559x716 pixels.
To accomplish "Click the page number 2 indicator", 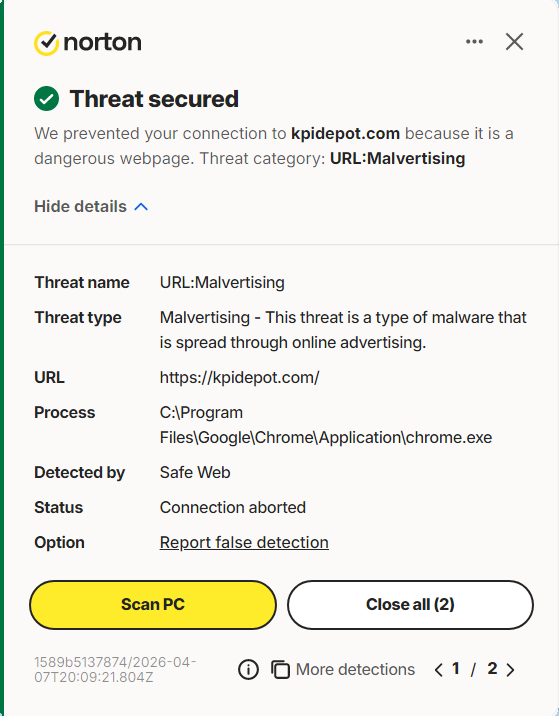I will [492, 669].
